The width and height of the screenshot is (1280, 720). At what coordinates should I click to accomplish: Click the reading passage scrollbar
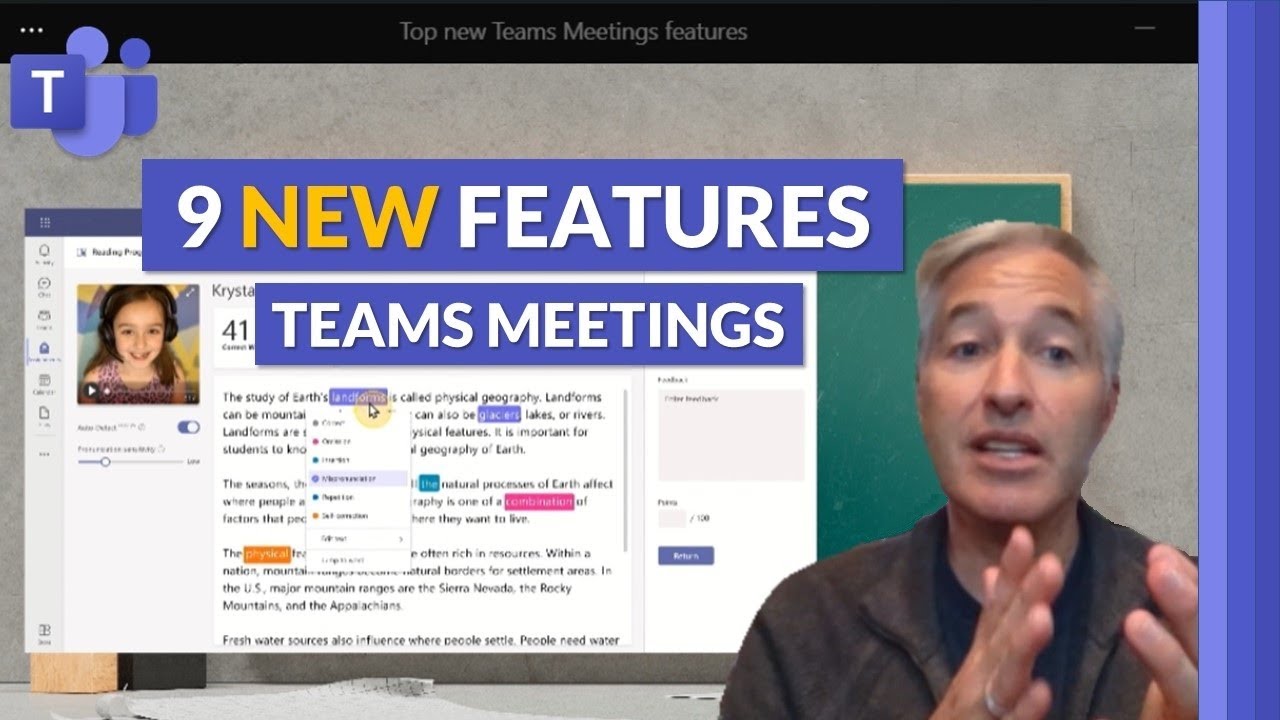[626, 470]
